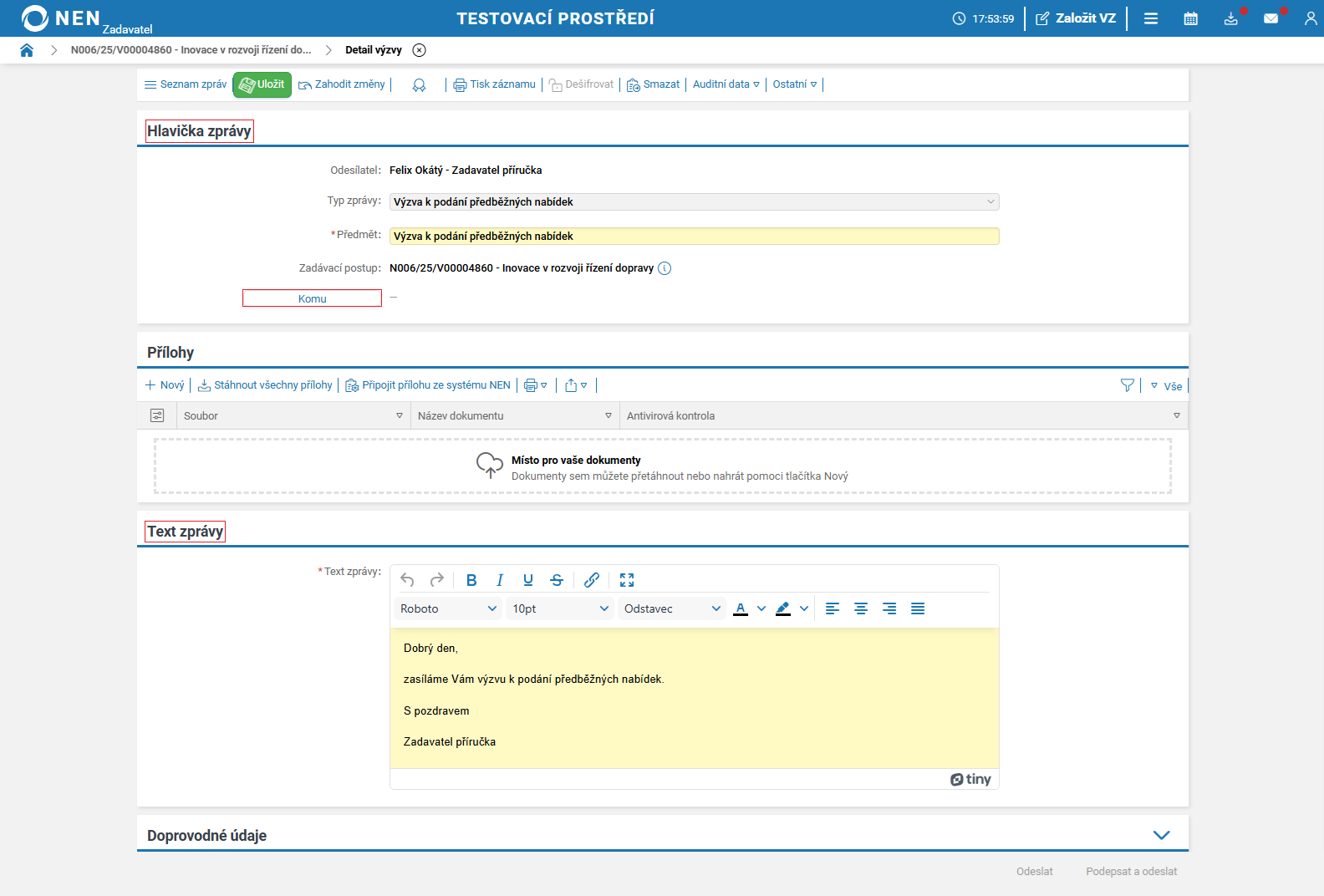The width and height of the screenshot is (1324, 896).
Task: Print record with Tisk záznamu
Action: click(495, 84)
